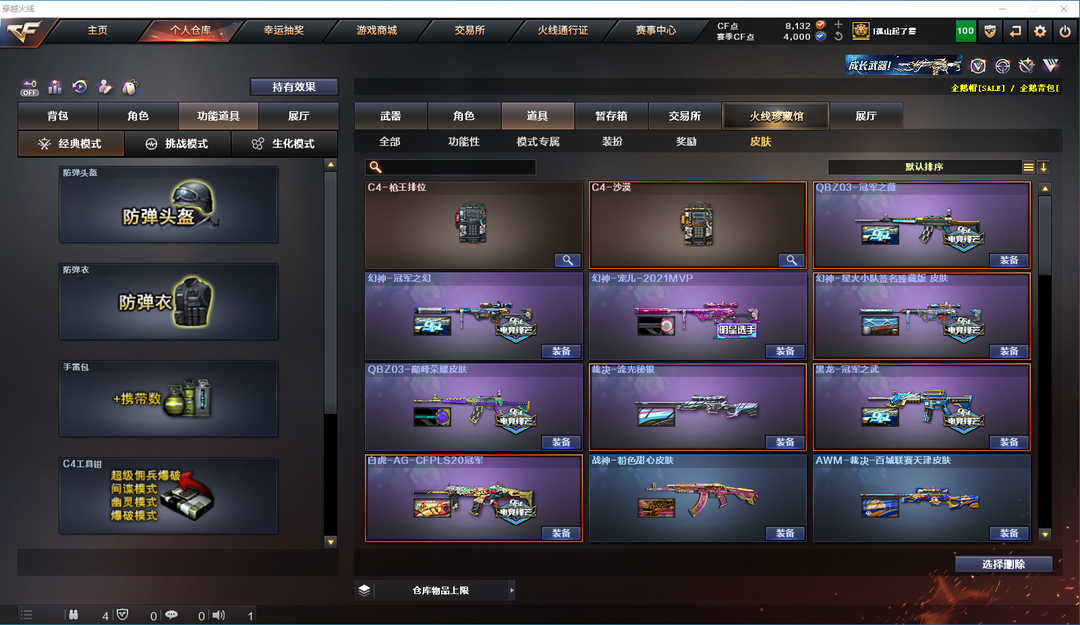Click the skin grid scrollbar up arrow
1080x625 pixels.
coord(1045,188)
